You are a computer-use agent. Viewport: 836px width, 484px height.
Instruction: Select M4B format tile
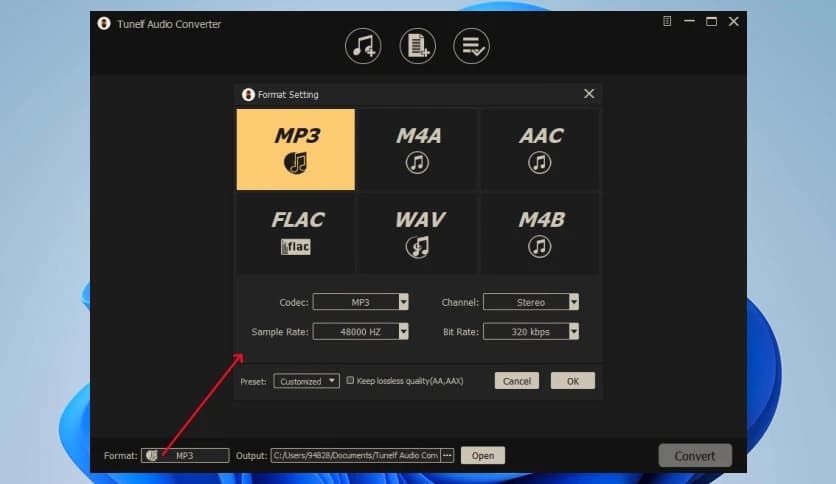(x=540, y=233)
